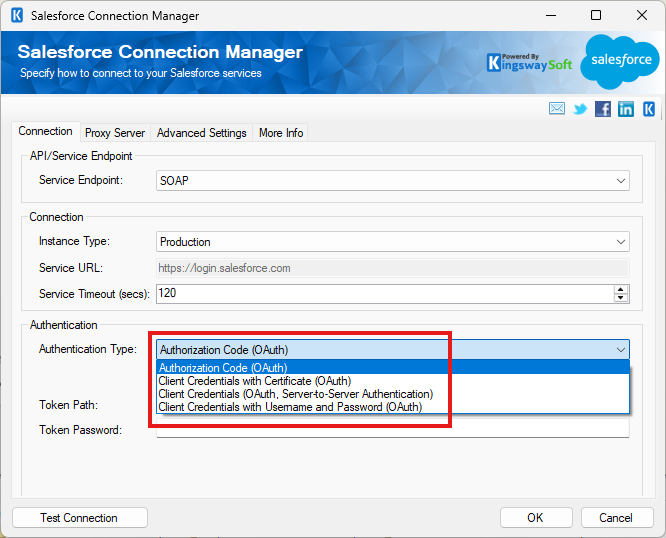Confirm with the OK button
This screenshot has height=538, width=666.
(535, 518)
